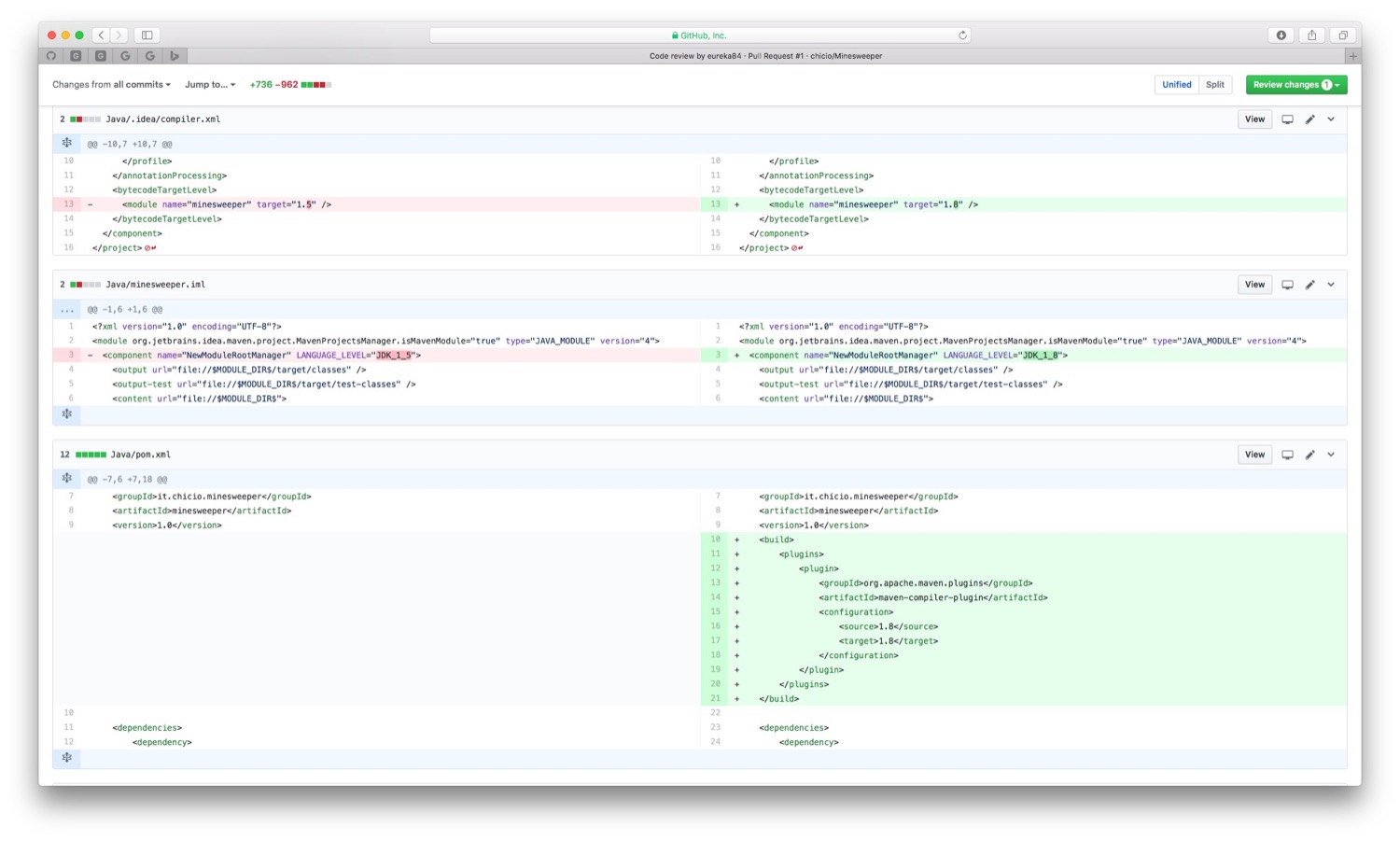Image resolution: width=1400 pixels, height=841 pixels.
Task: Click added line with maven-compiler-plugin artifactId
Action: click(1024, 597)
